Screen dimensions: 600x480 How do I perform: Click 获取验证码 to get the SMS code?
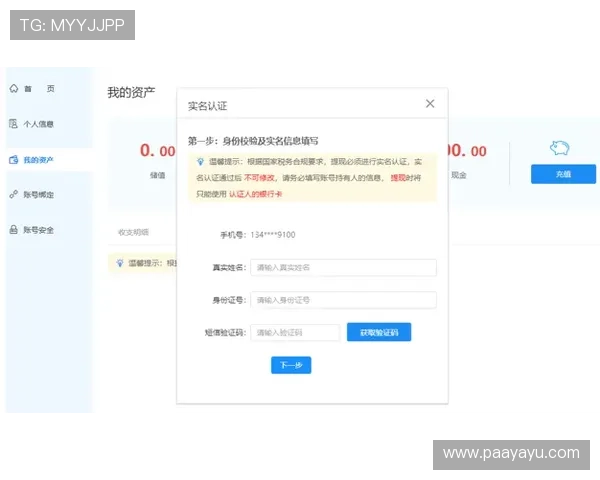coord(379,332)
